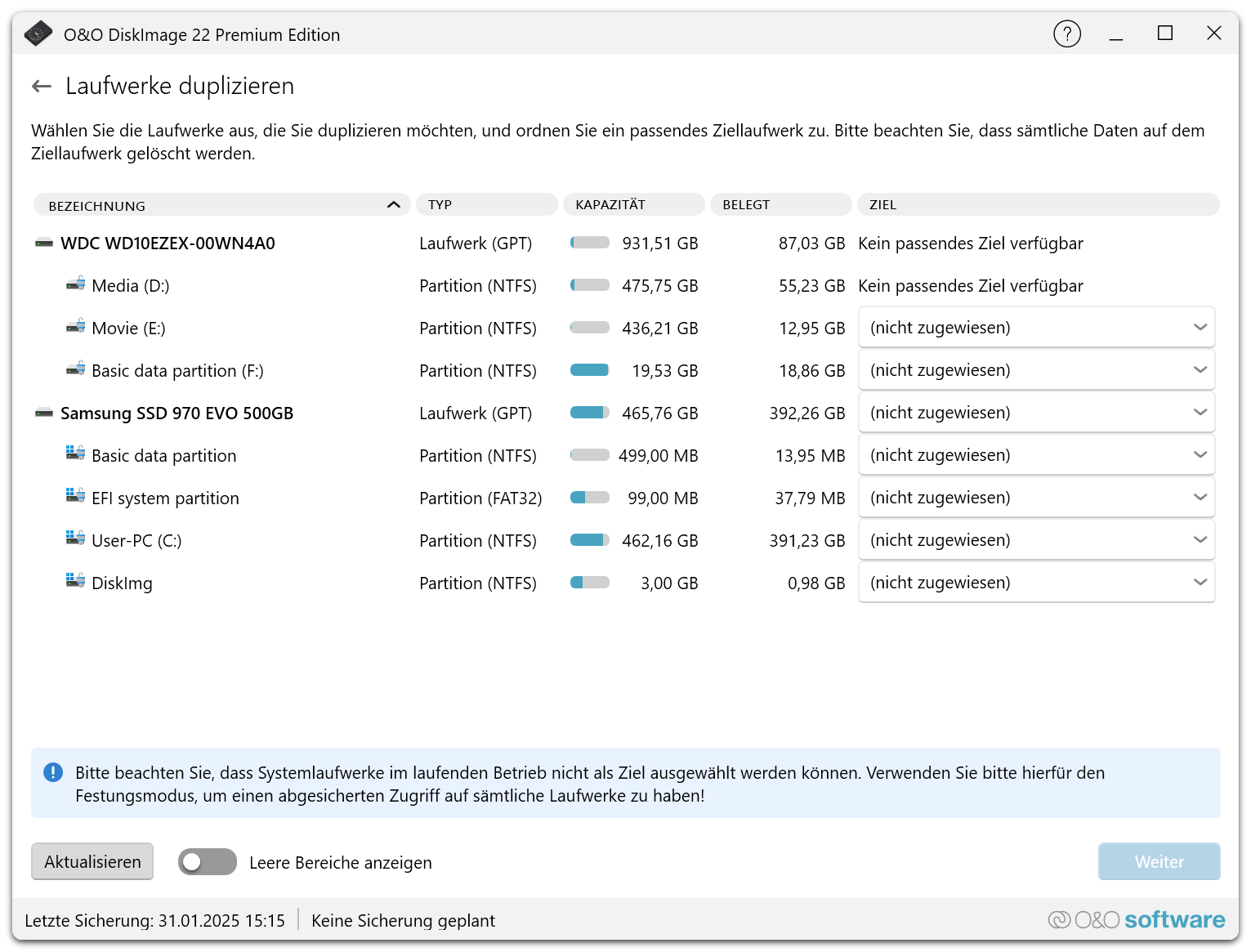
Task: Click the Samsung SSD 970 EVO drive icon
Action: point(44,413)
